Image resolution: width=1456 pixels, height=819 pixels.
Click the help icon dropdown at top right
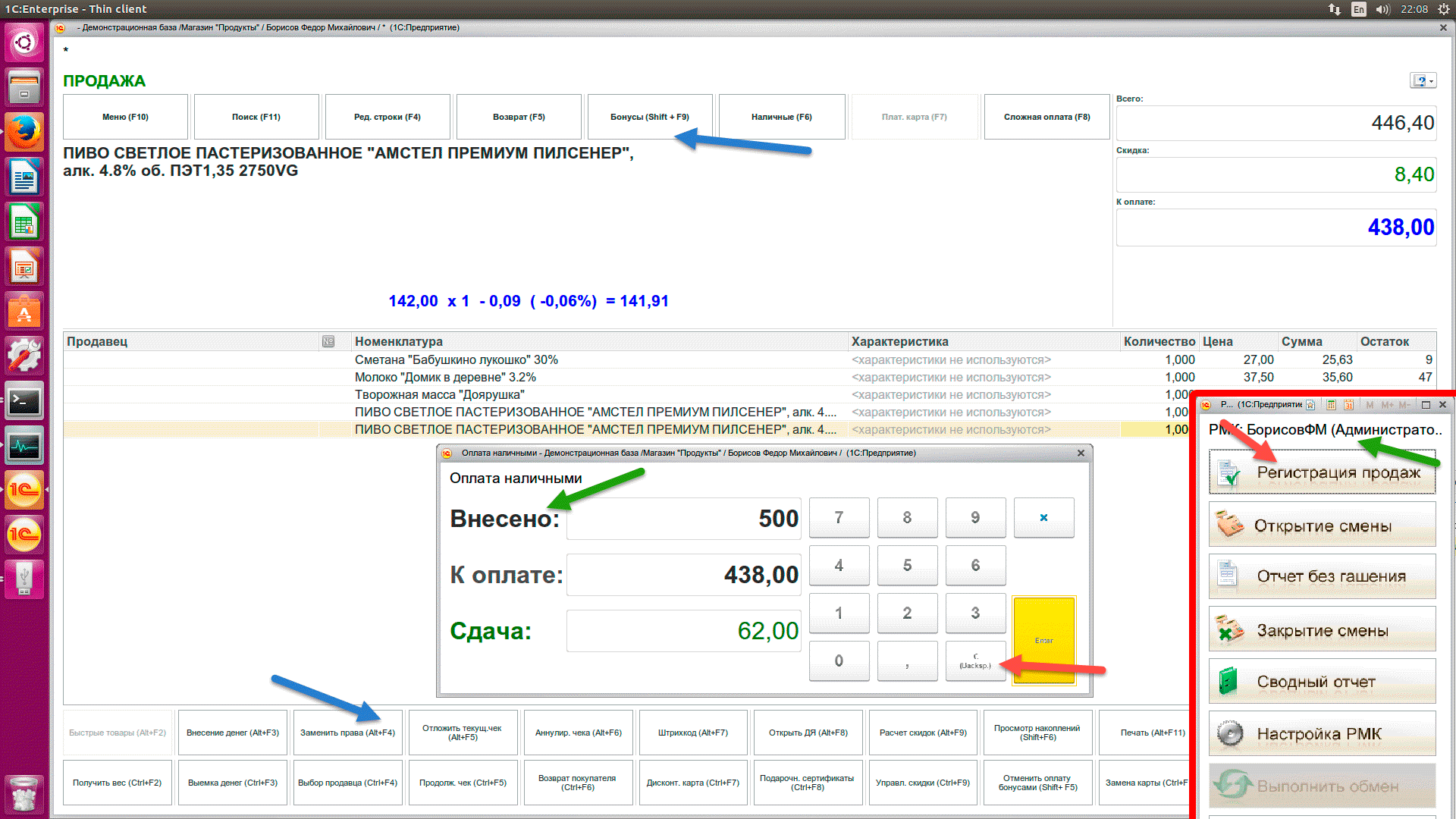tap(1423, 80)
